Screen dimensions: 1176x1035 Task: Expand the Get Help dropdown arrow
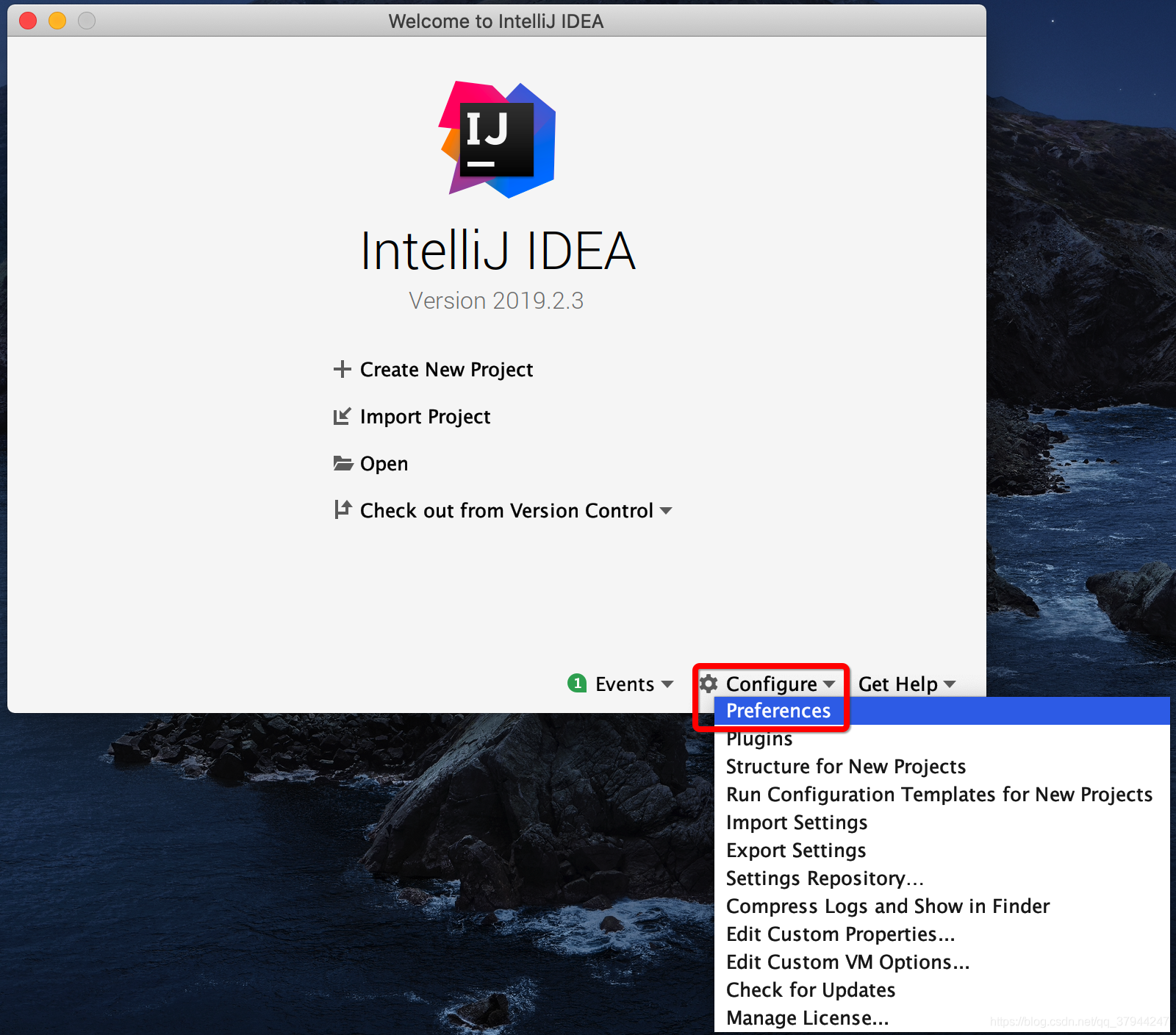click(950, 684)
